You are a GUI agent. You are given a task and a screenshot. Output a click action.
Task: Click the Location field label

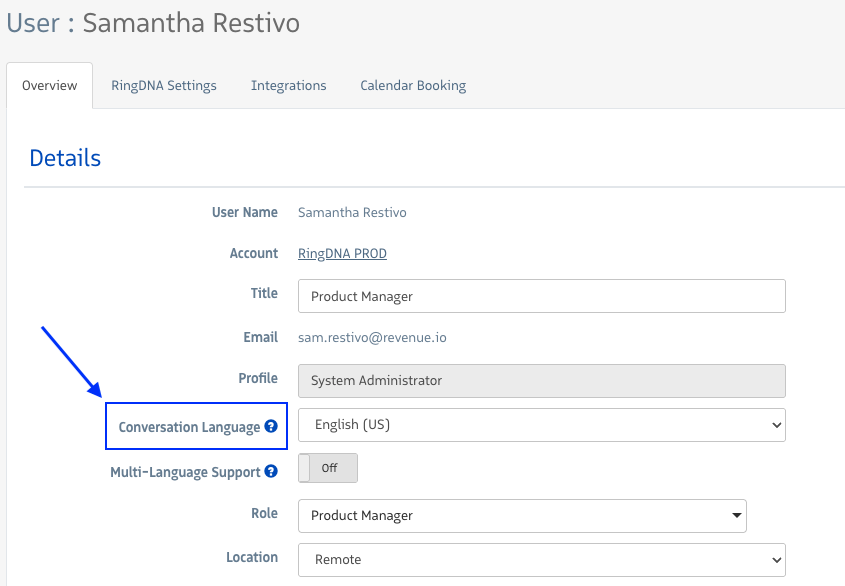pos(252,558)
